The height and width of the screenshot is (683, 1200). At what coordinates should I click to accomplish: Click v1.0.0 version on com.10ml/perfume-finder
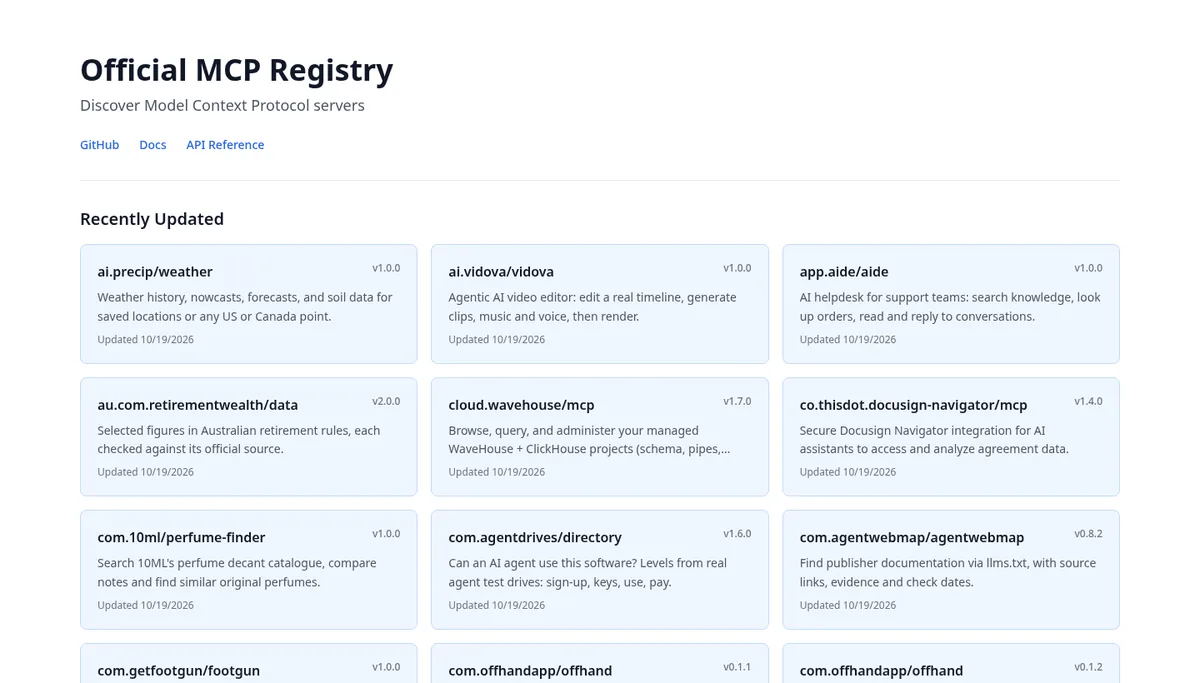[x=386, y=534]
